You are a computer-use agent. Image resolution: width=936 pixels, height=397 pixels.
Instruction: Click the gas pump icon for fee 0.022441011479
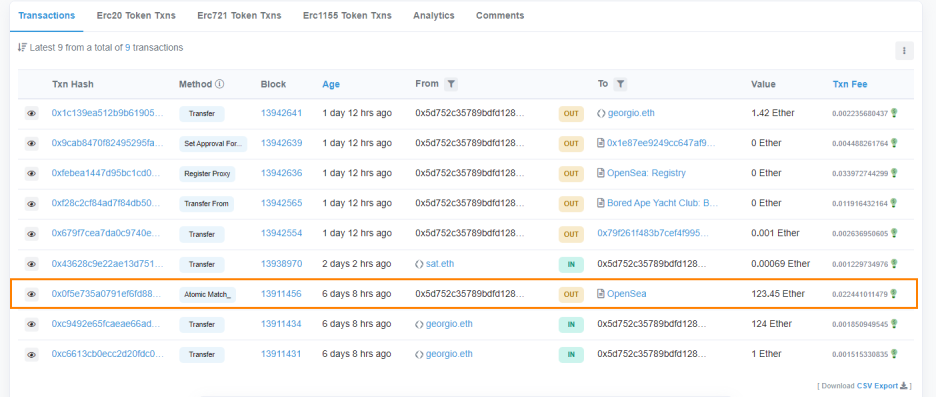point(894,293)
